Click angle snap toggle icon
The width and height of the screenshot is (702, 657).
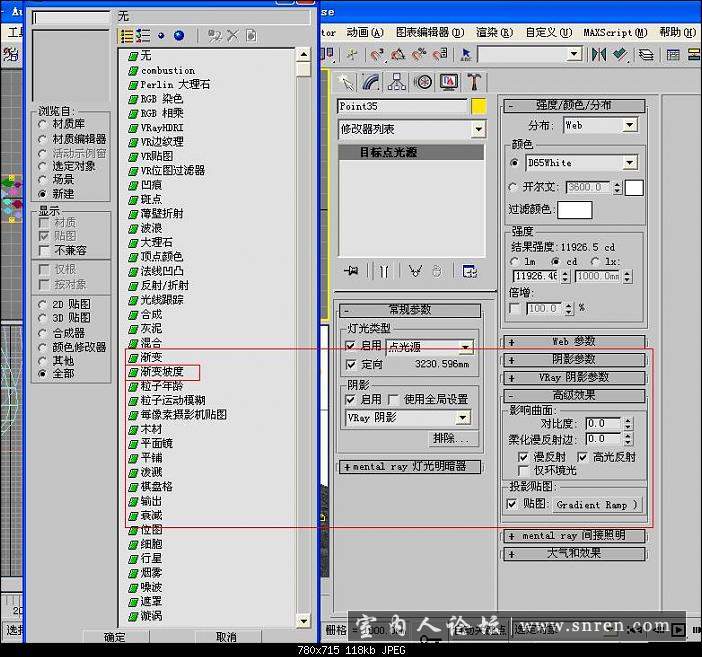(x=398, y=55)
